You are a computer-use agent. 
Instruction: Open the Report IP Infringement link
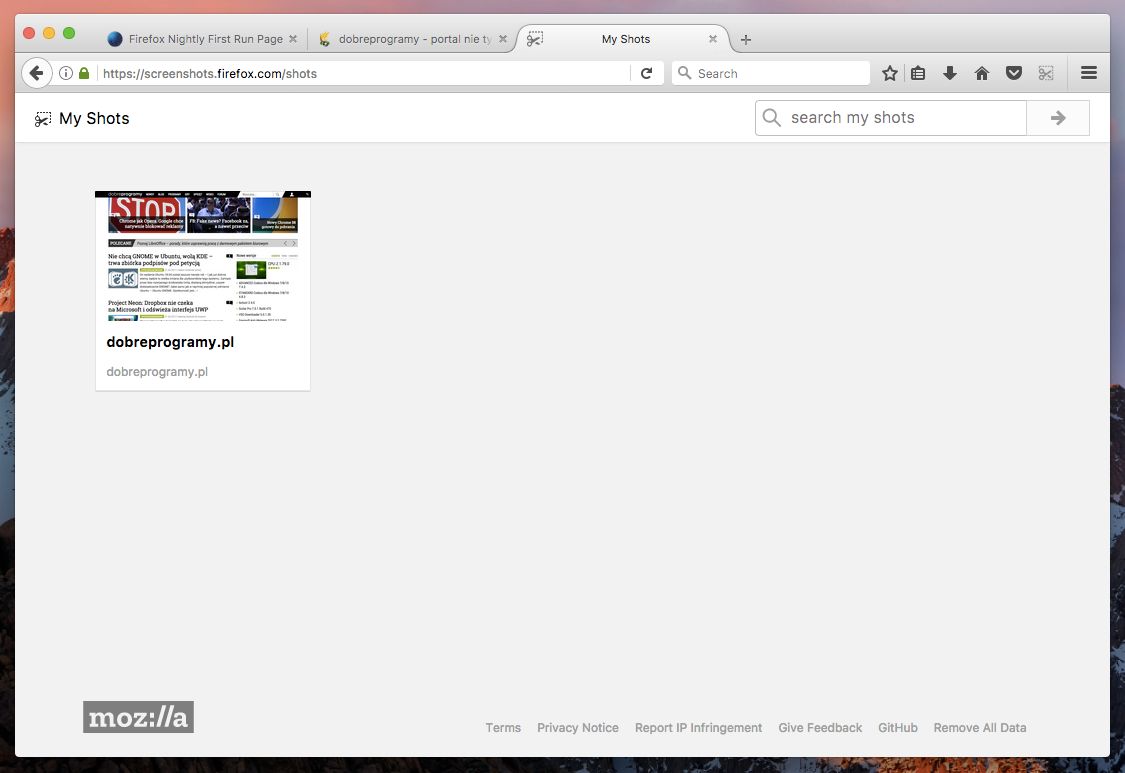click(x=698, y=728)
